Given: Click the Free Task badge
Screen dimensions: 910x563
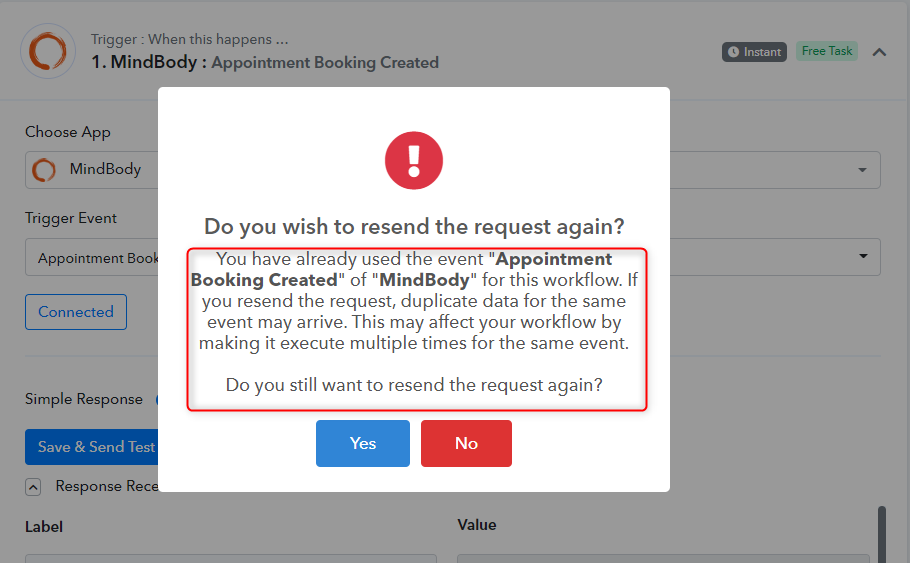Looking at the screenshot, I should tap(826, 51).
